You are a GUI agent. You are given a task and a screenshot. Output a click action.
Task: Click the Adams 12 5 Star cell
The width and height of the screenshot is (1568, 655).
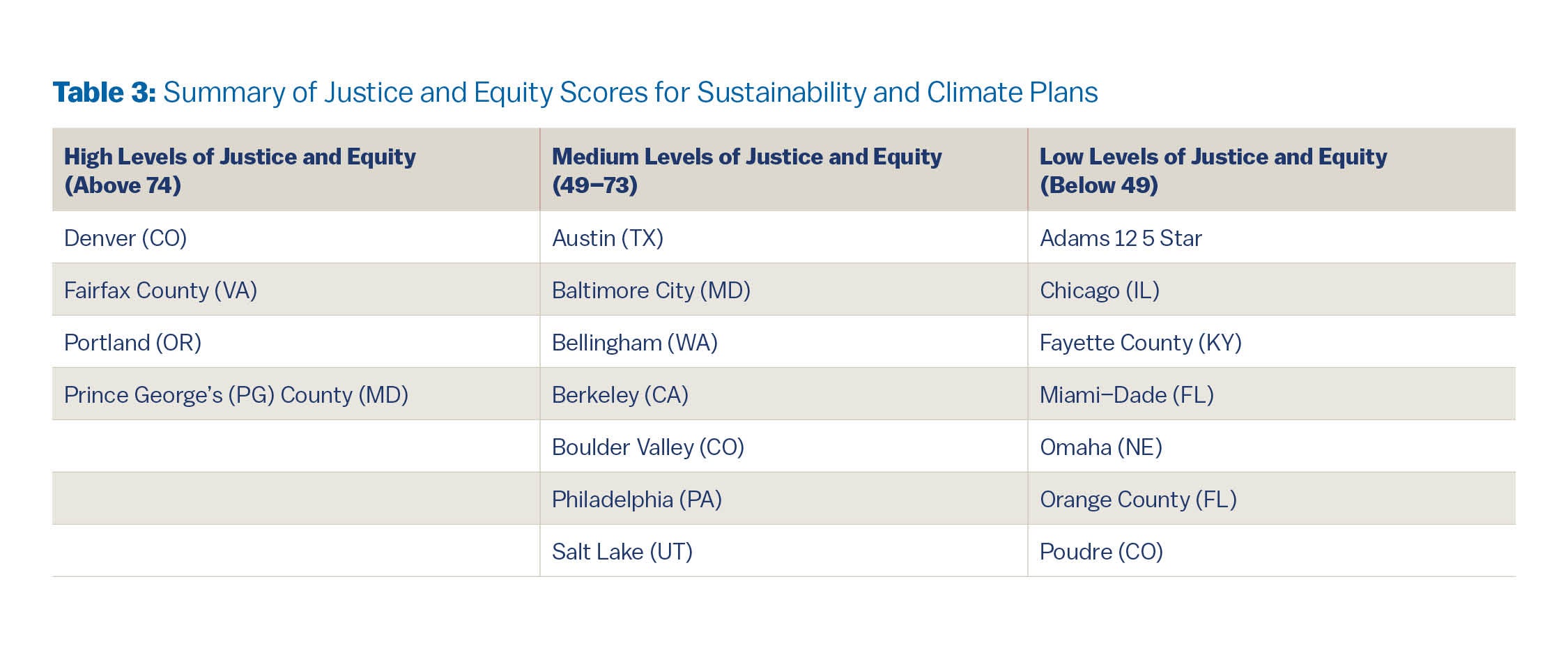(x=1272, y=237)
